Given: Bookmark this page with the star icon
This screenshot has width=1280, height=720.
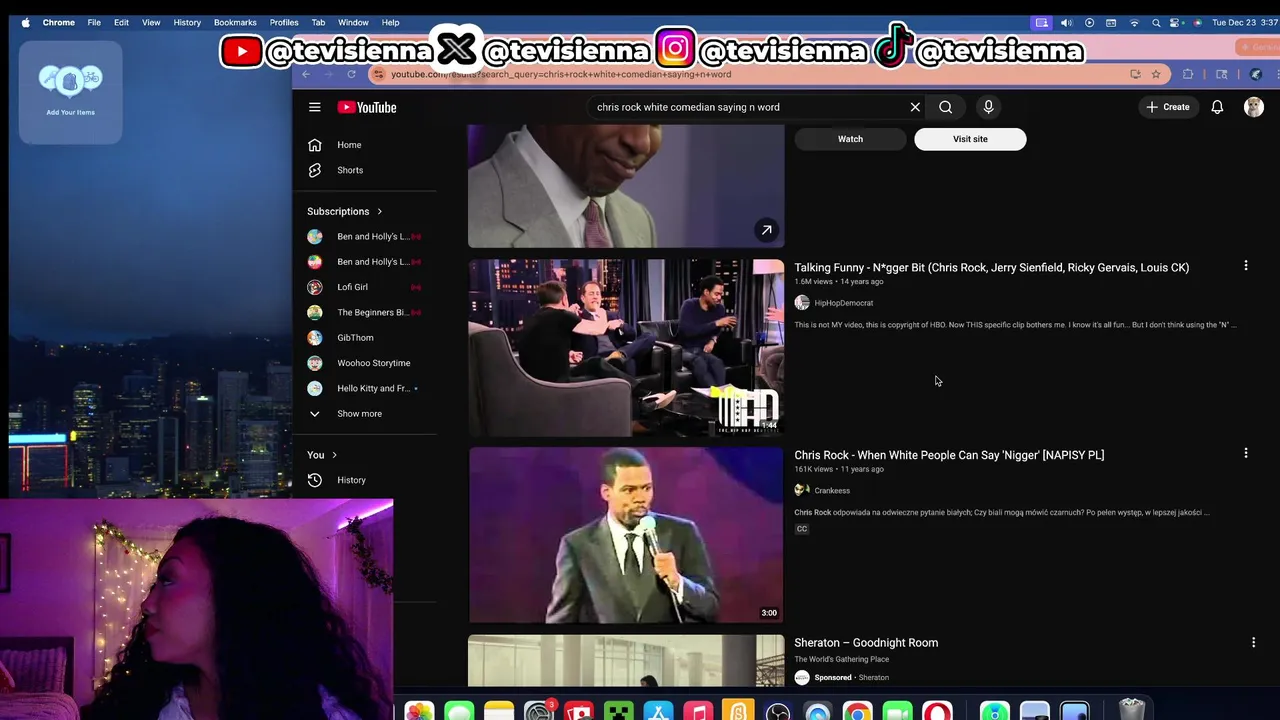Looking at the screenshot, I should coord(1156,74).
